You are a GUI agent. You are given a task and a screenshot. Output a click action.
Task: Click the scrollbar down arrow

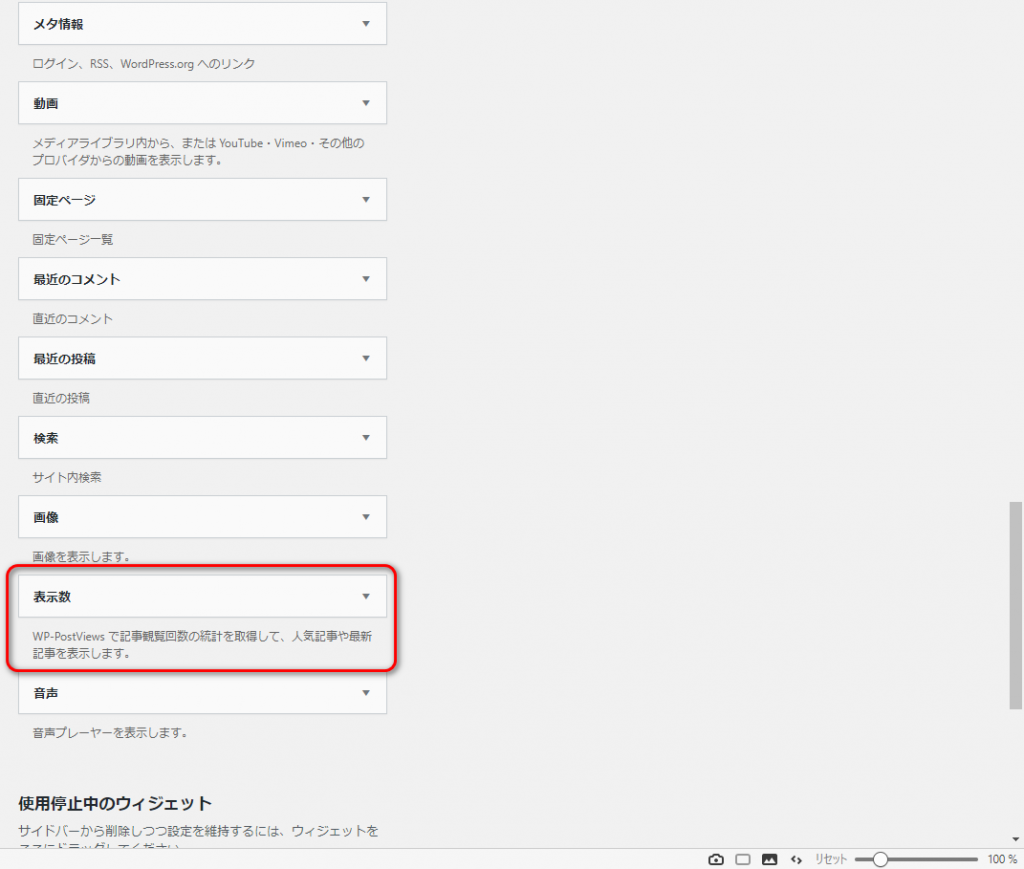pyautogui.click(x=1016, y=839)
